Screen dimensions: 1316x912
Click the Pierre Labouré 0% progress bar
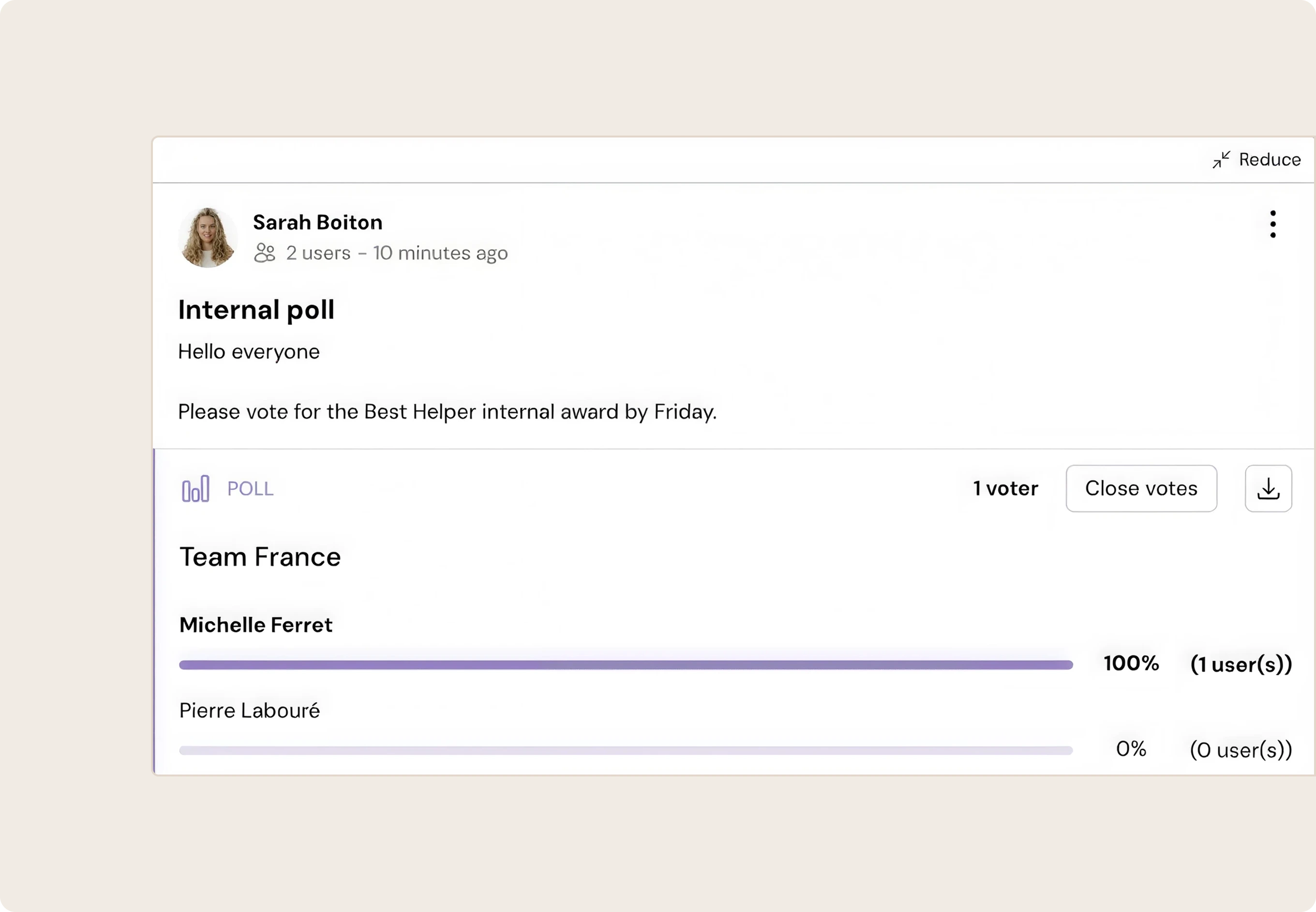coord(626,750)
